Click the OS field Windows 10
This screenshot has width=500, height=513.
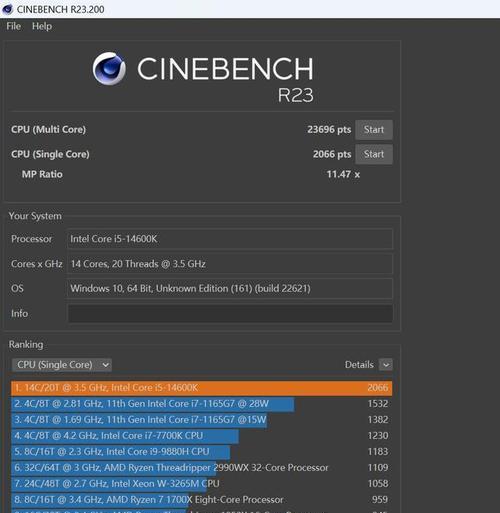(230, 289)
